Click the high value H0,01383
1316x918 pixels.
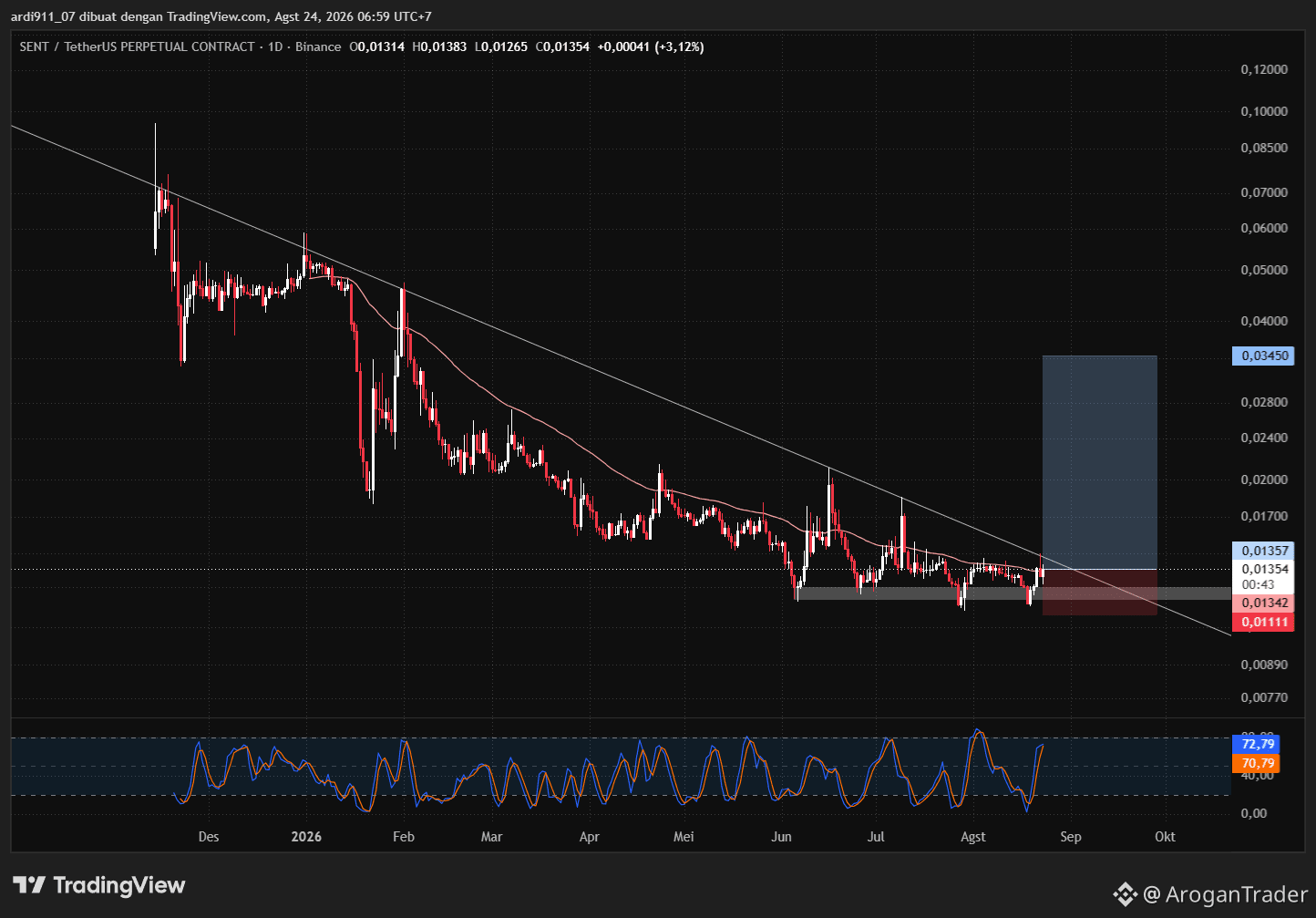(439, 46)
